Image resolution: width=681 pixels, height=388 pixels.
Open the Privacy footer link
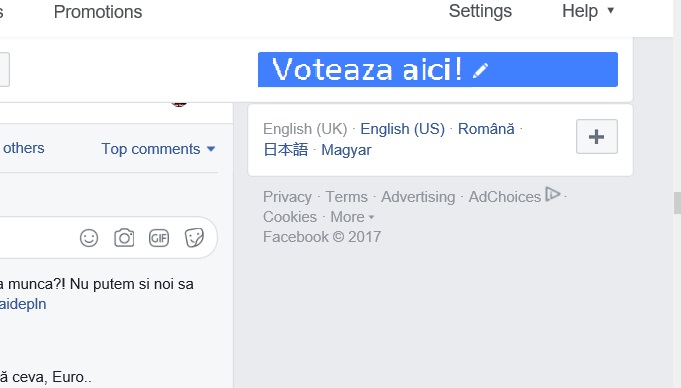[288, 197]
